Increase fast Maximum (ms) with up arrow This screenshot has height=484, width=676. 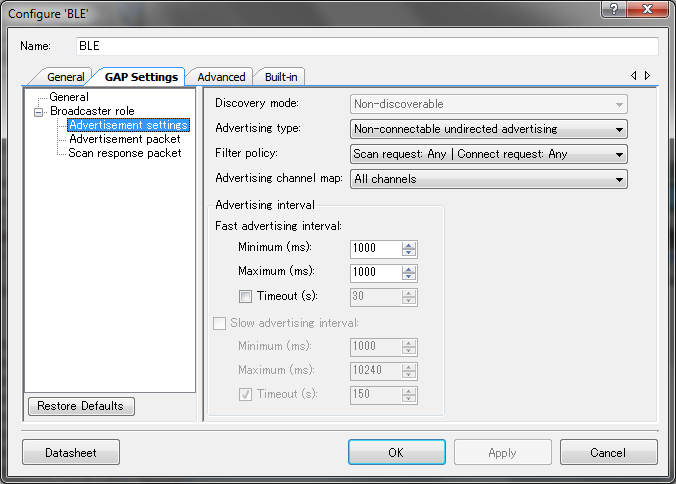coord(409,269)
